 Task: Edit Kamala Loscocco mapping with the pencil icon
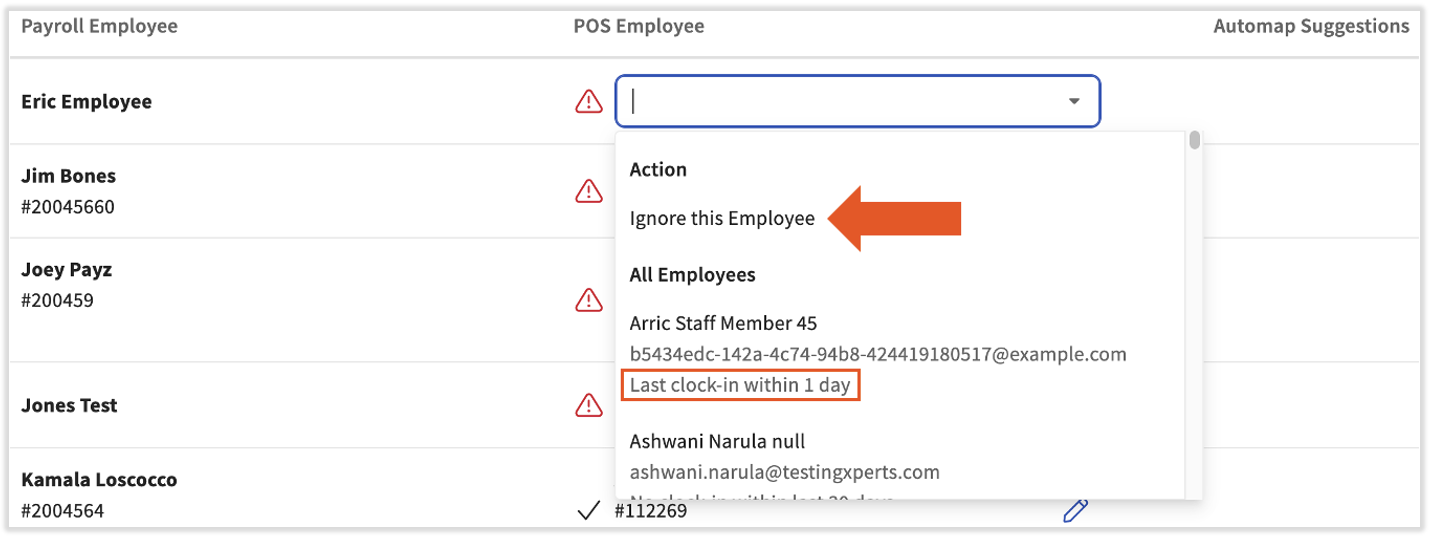tap(1075, 512)
